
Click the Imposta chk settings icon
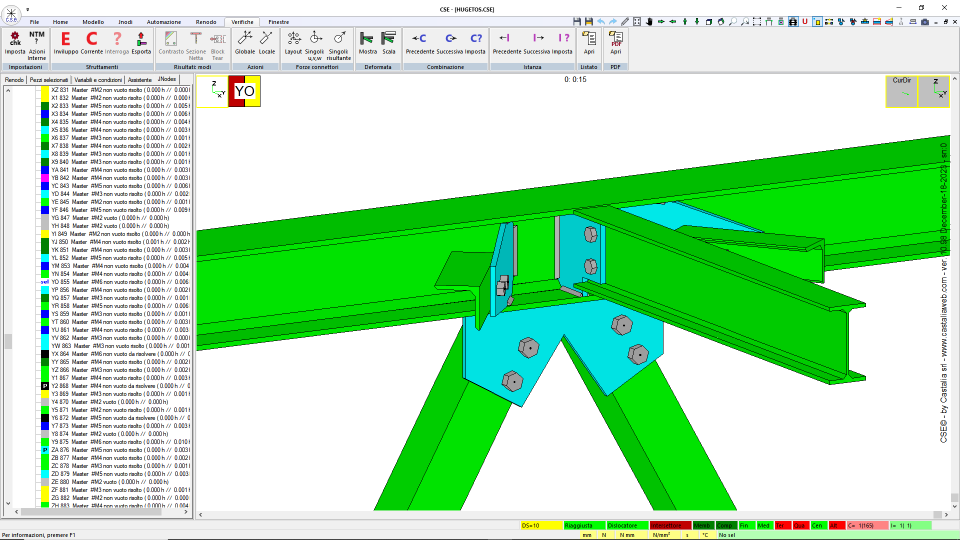[x=15, y=43]
